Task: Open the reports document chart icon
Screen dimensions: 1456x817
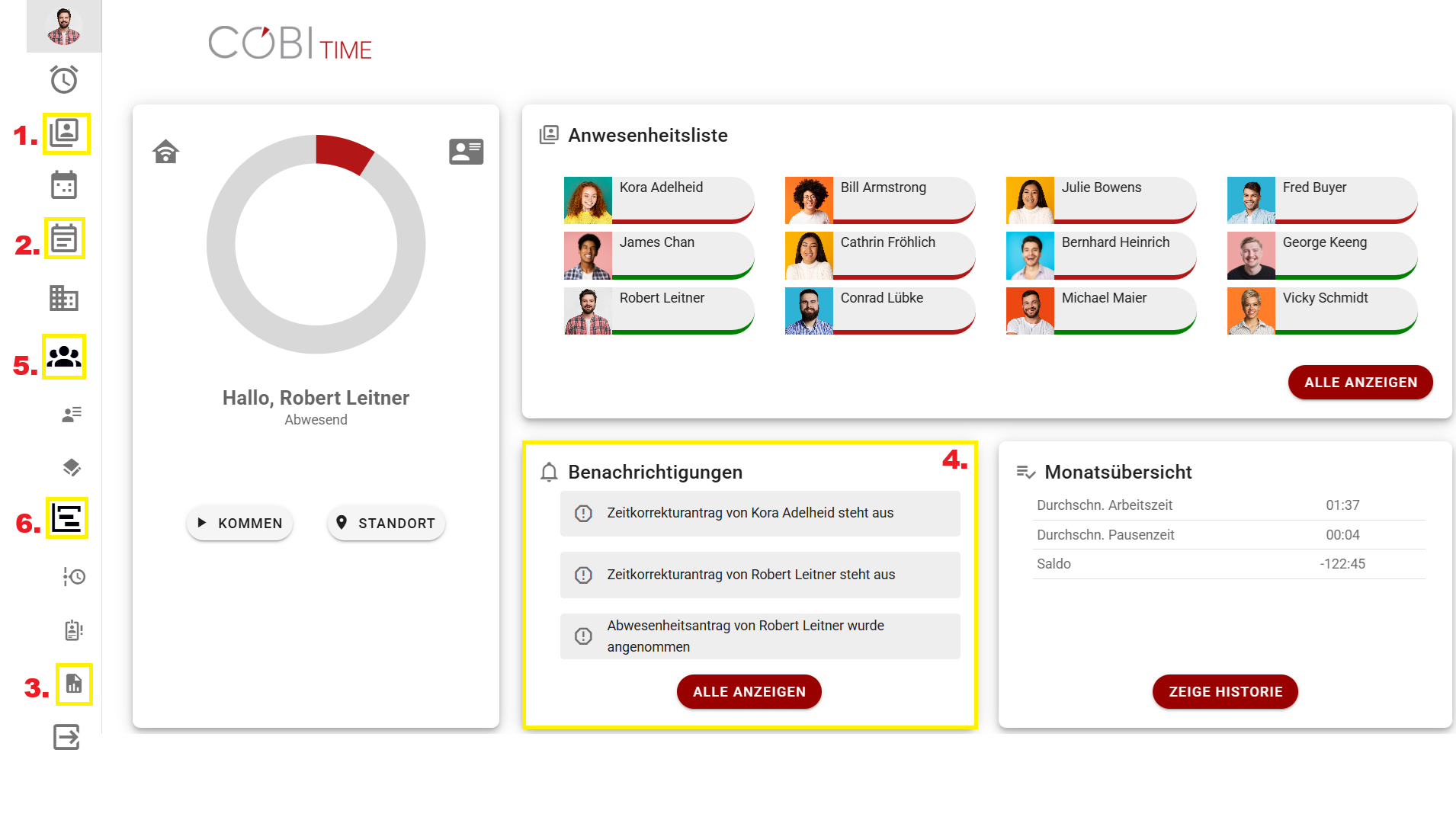Action: coord(74,684)
